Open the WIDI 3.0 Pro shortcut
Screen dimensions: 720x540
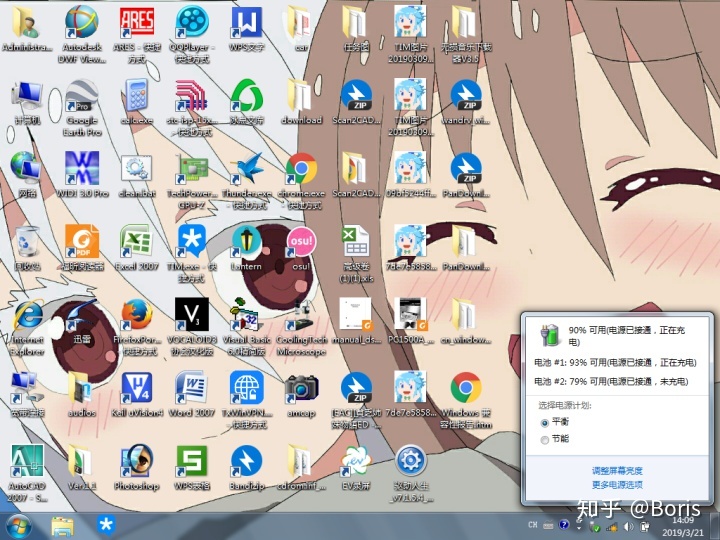point(82,169)
